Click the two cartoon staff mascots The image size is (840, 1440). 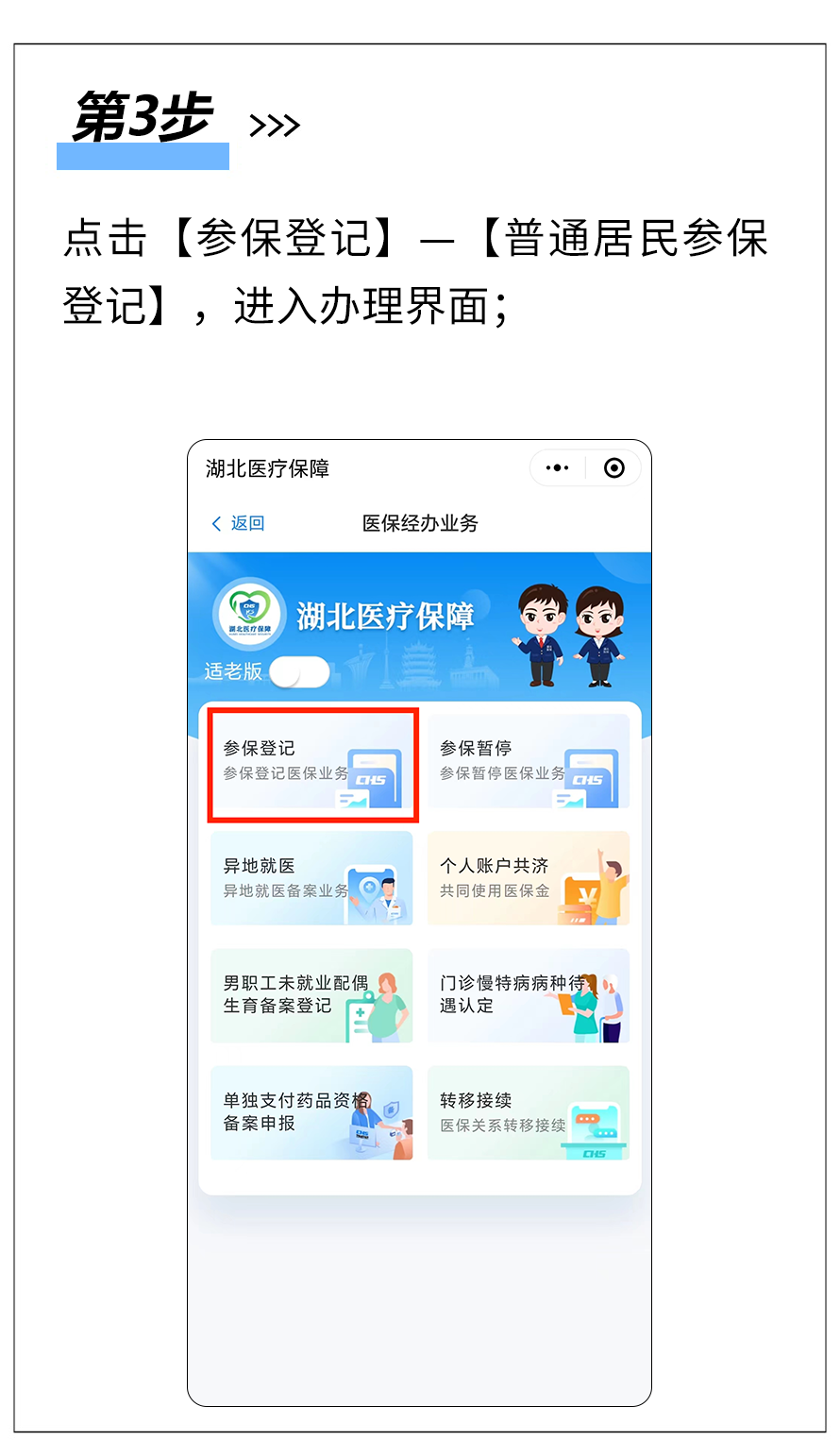[571, 635]
